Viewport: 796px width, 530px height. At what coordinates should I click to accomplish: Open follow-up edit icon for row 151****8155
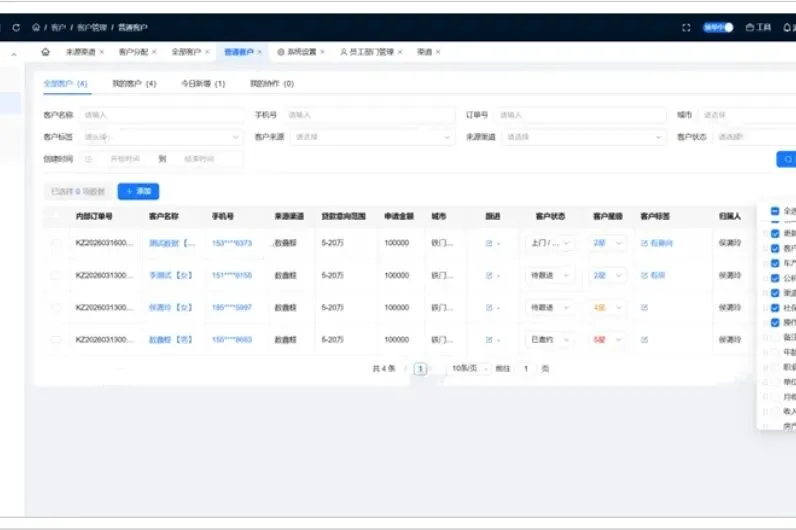pyautogui.click(x=489, y=275)
